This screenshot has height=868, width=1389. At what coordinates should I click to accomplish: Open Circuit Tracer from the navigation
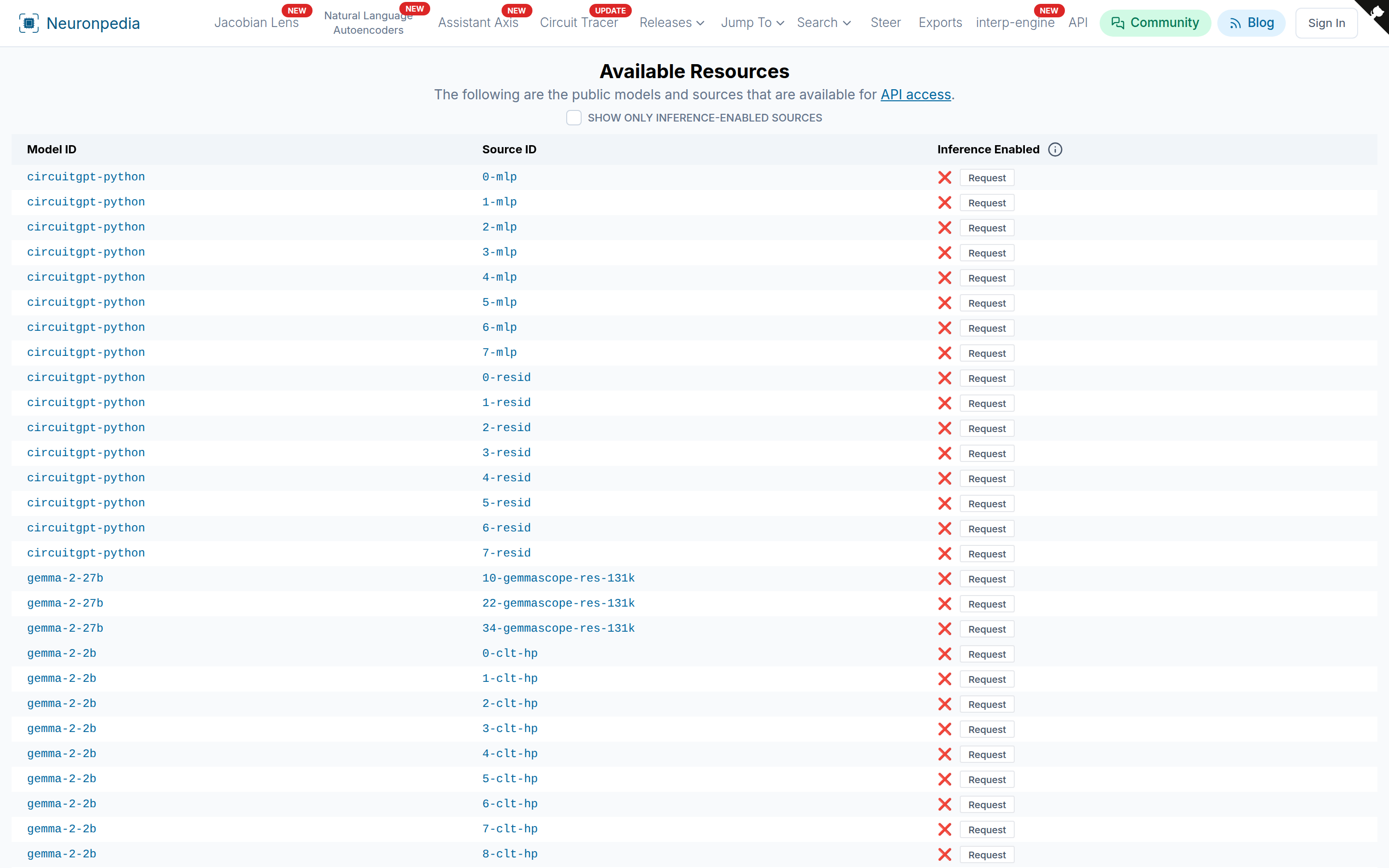[579, 22]
